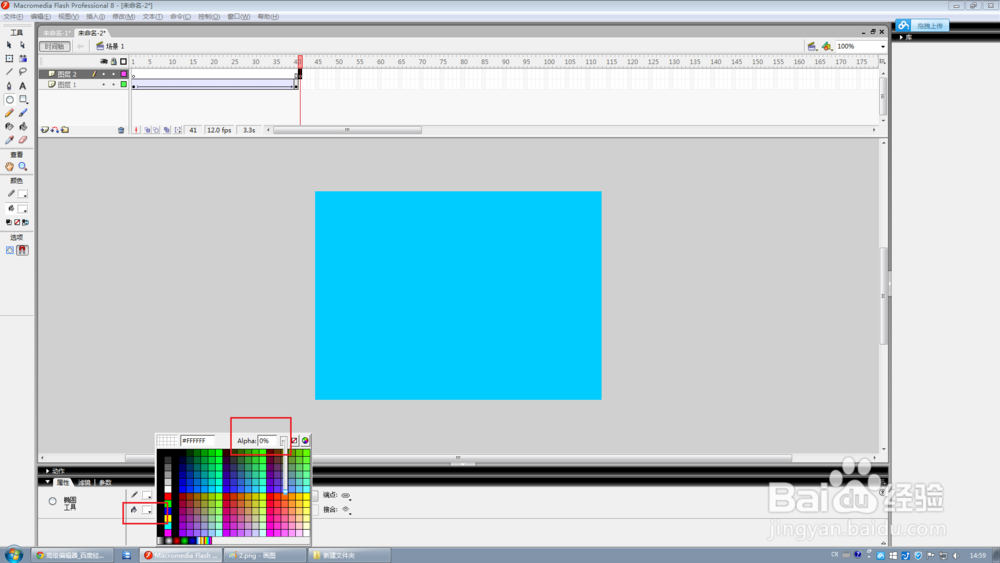Viewport: 1000px width, 563px height.
Task: Select the Lasso tool
Action: (x=23, y=72)
